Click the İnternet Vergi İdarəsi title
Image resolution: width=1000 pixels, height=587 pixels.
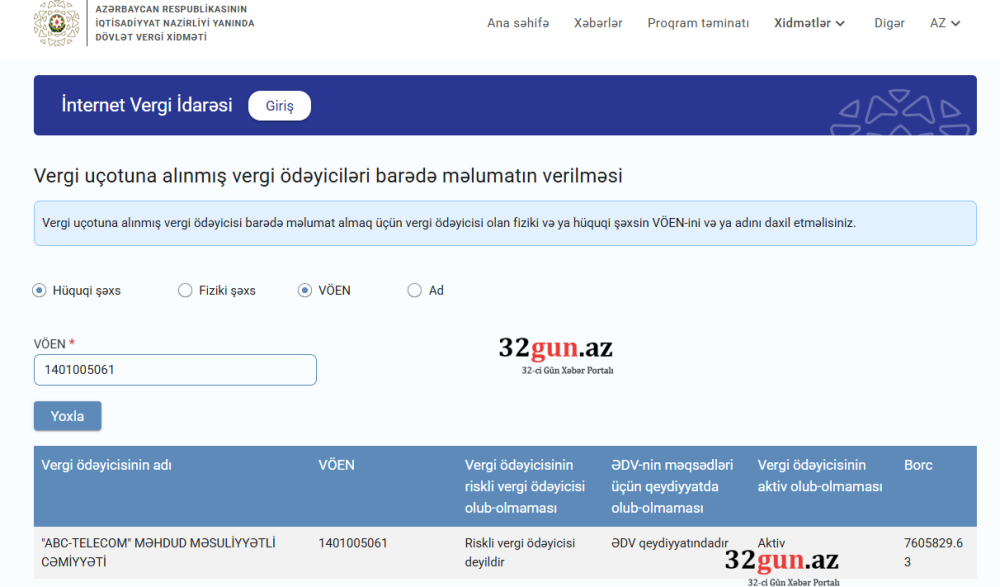pyautogui.click(x=147, y=105)
